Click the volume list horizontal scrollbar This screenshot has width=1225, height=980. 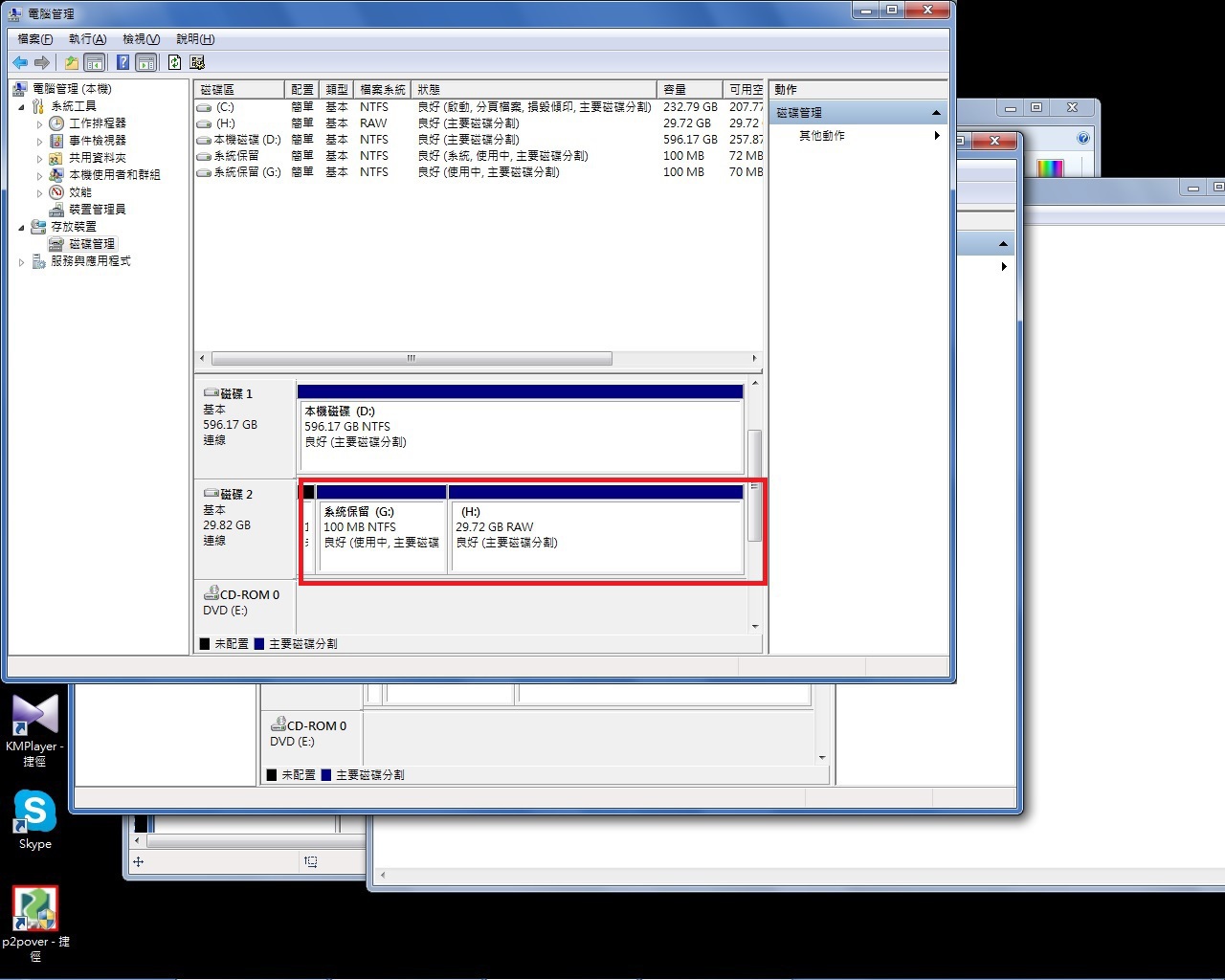pyautogui.click(x=412, y=359)
